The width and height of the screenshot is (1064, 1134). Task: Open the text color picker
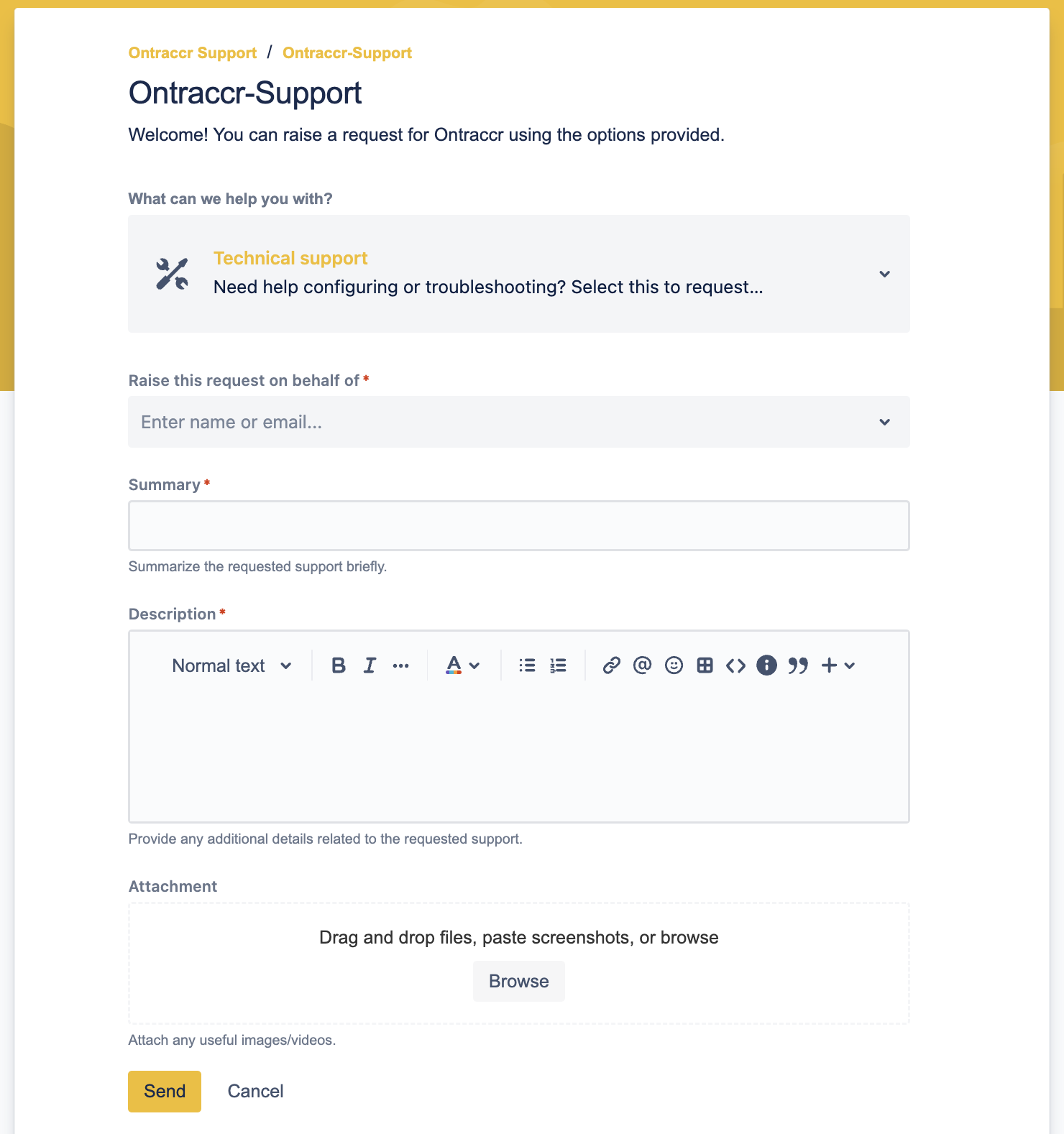point(462,665)
